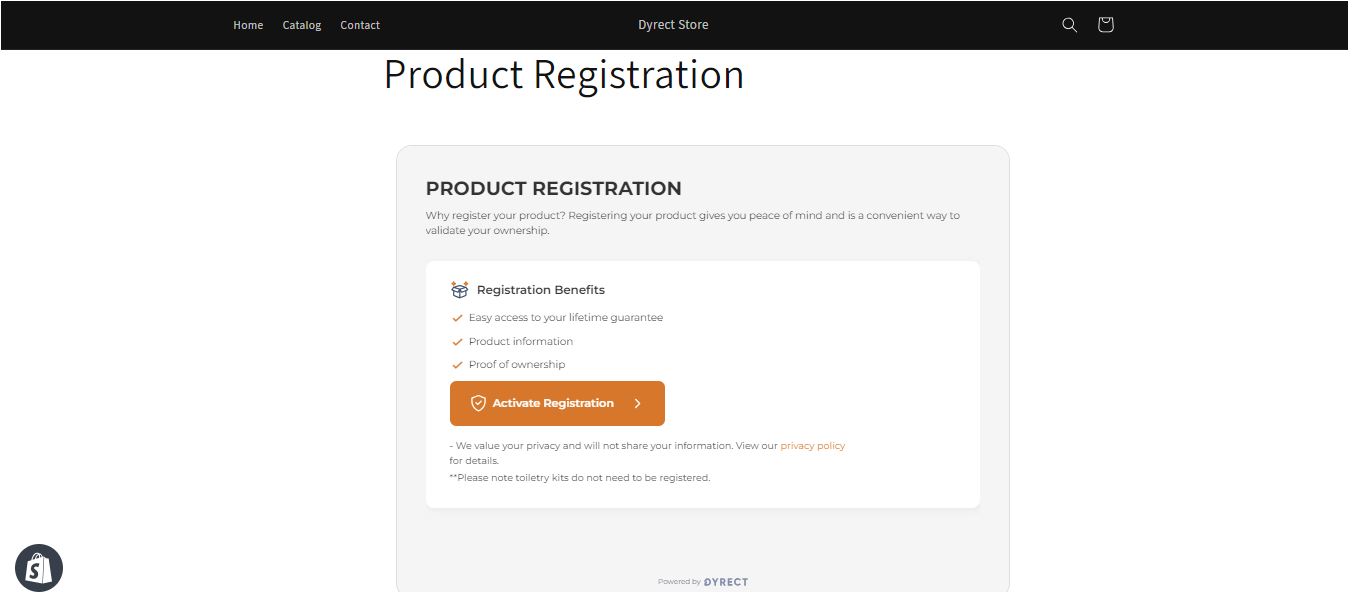The image size is (1349, 593).
Task: Open the Contact menu item
Action: 360,25
